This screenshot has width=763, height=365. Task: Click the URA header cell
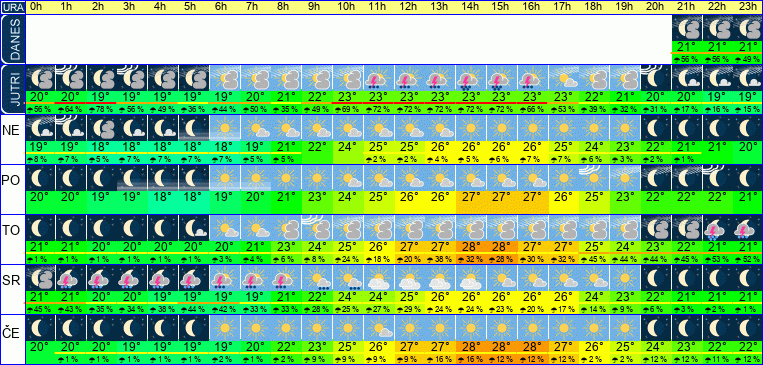coord(13,7)
